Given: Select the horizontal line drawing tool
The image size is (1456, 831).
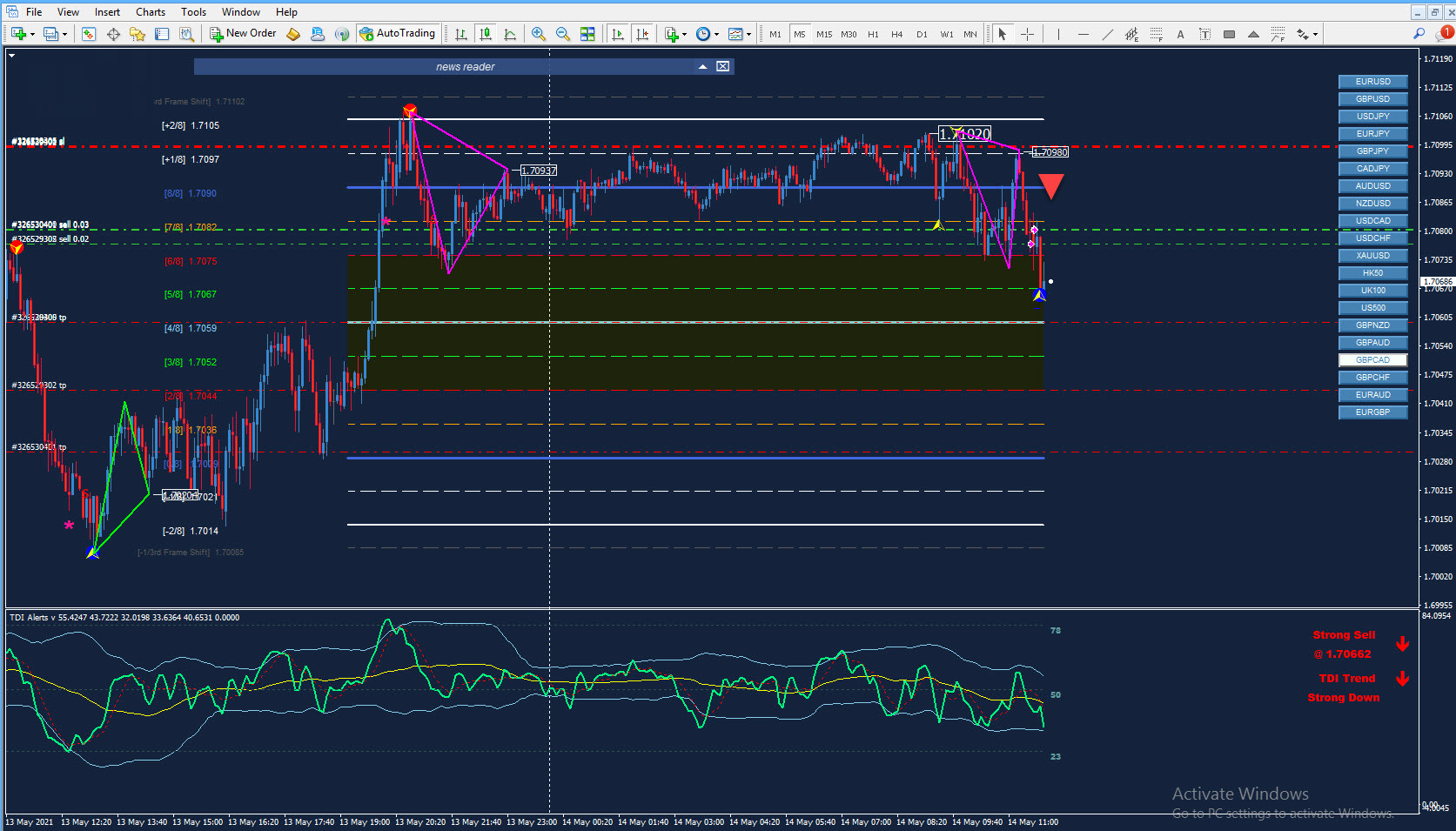Looking at the screenshot, I should tap(1083, 34).
